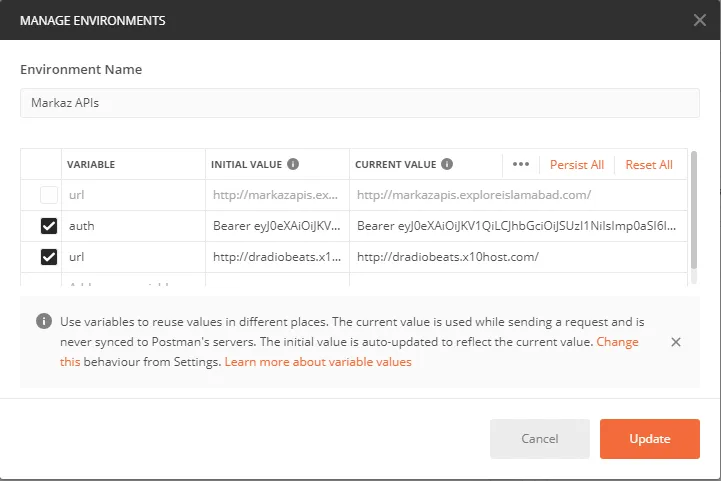Click Reset All values

pos(649,165)
